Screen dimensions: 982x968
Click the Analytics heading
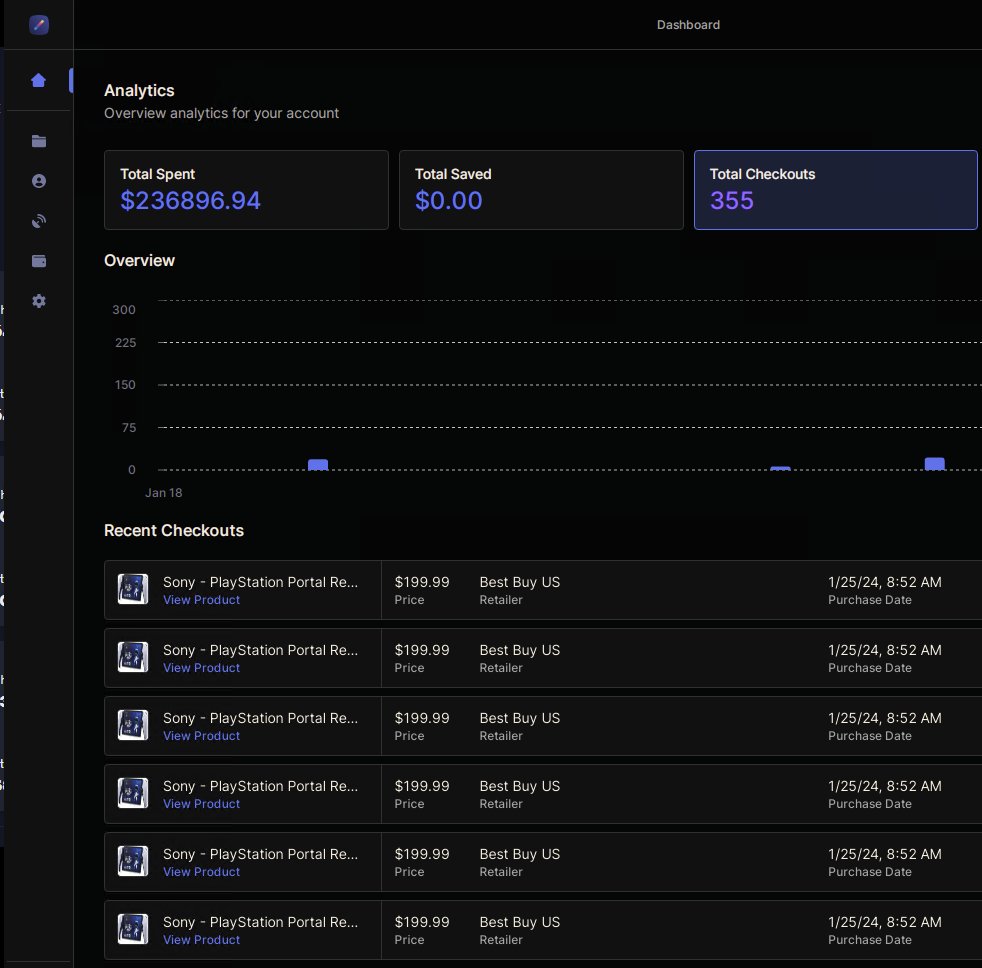139,91
